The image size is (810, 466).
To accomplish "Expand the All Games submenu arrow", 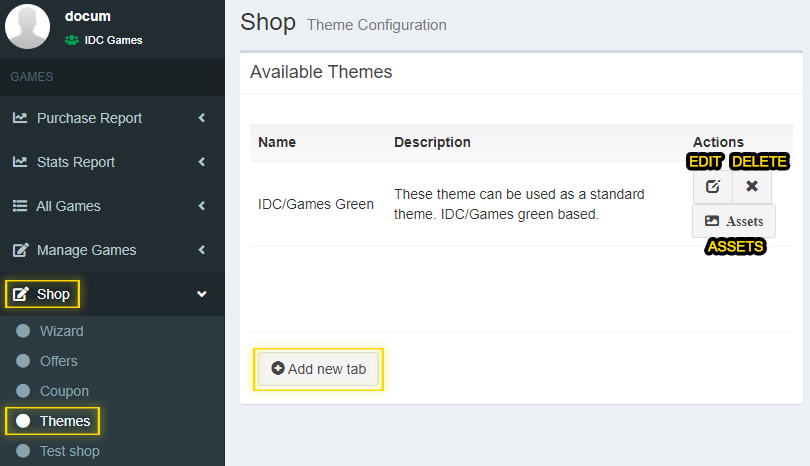I will 201,206.
